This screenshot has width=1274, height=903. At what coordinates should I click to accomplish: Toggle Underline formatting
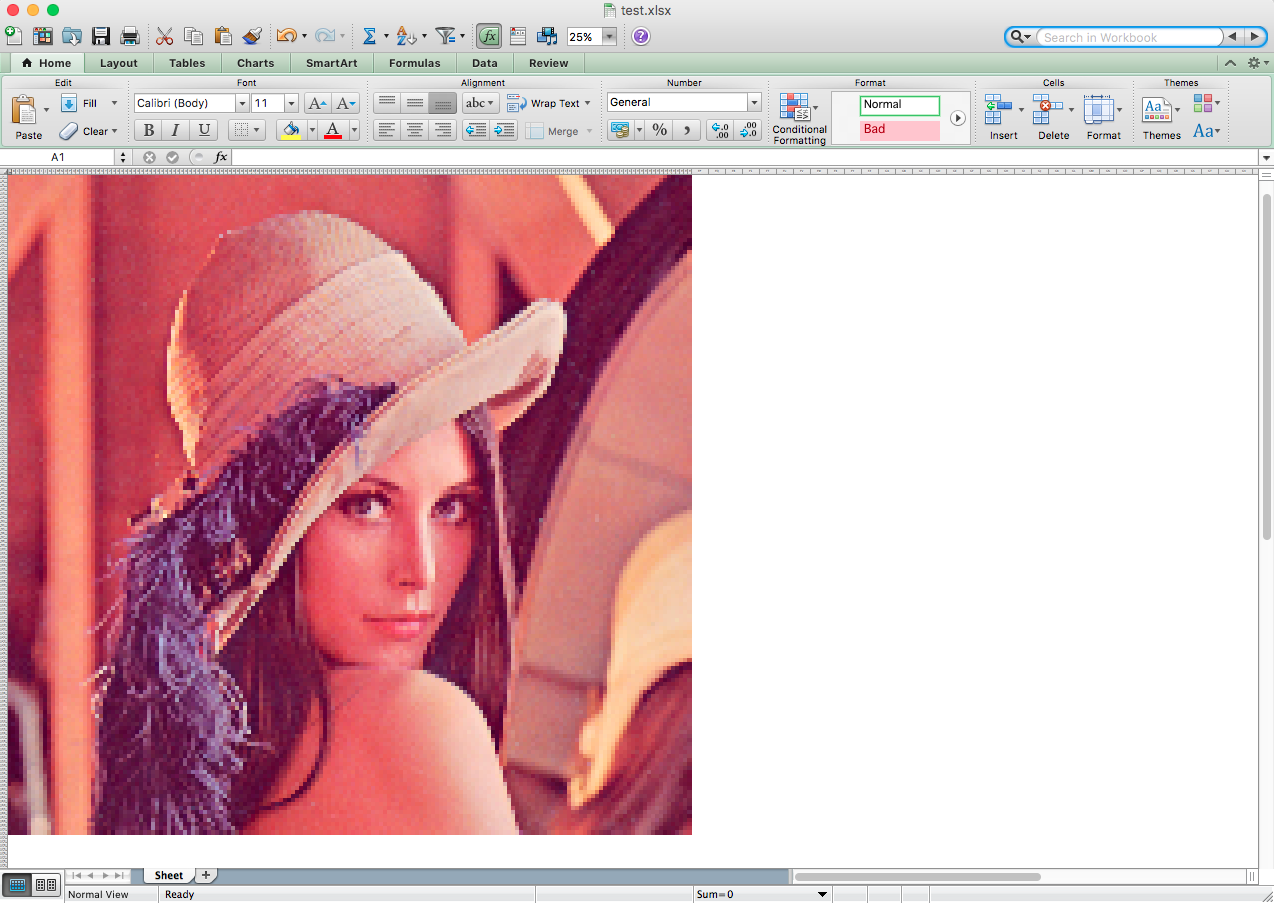[204, 130]
